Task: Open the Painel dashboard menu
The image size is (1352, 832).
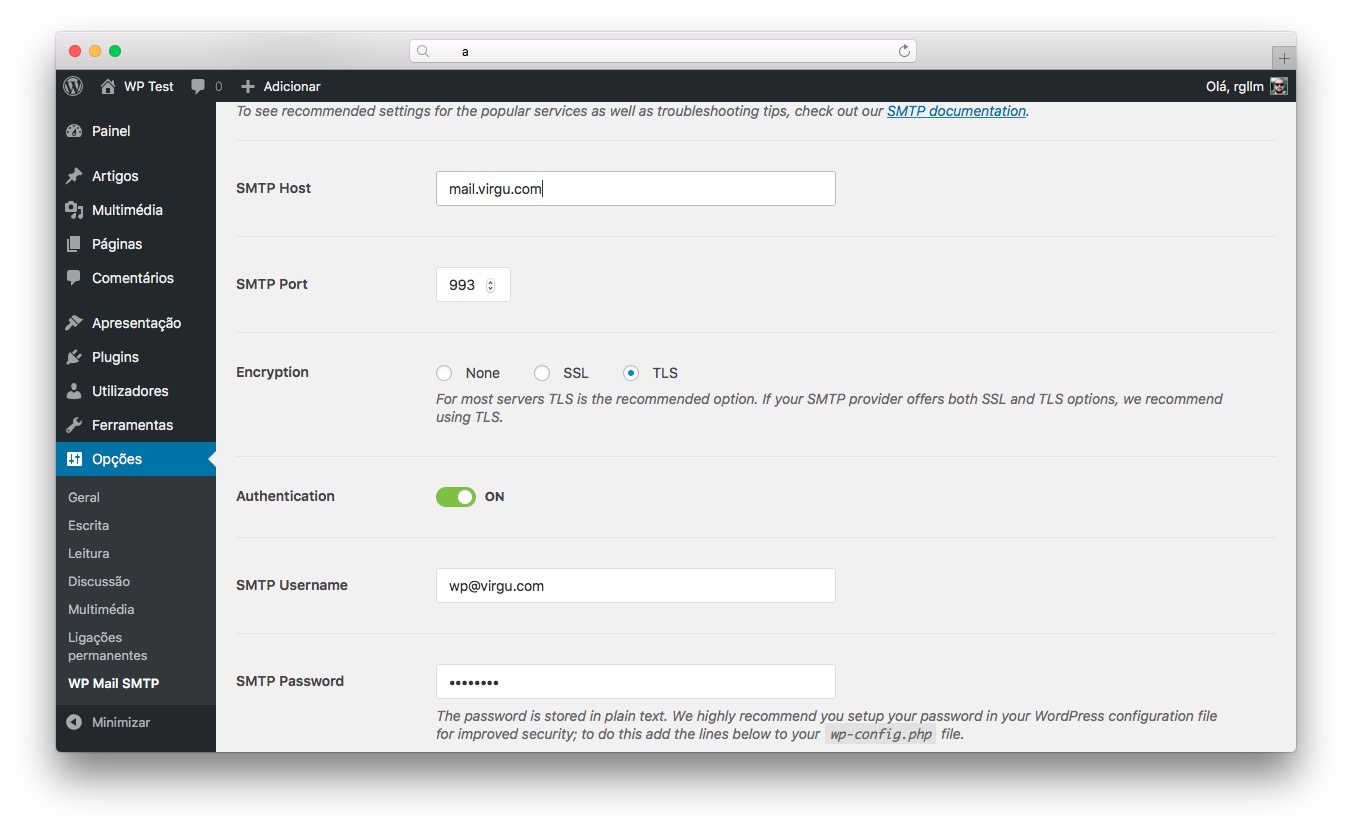Action: pyautogui.click(x=110, y=131)
